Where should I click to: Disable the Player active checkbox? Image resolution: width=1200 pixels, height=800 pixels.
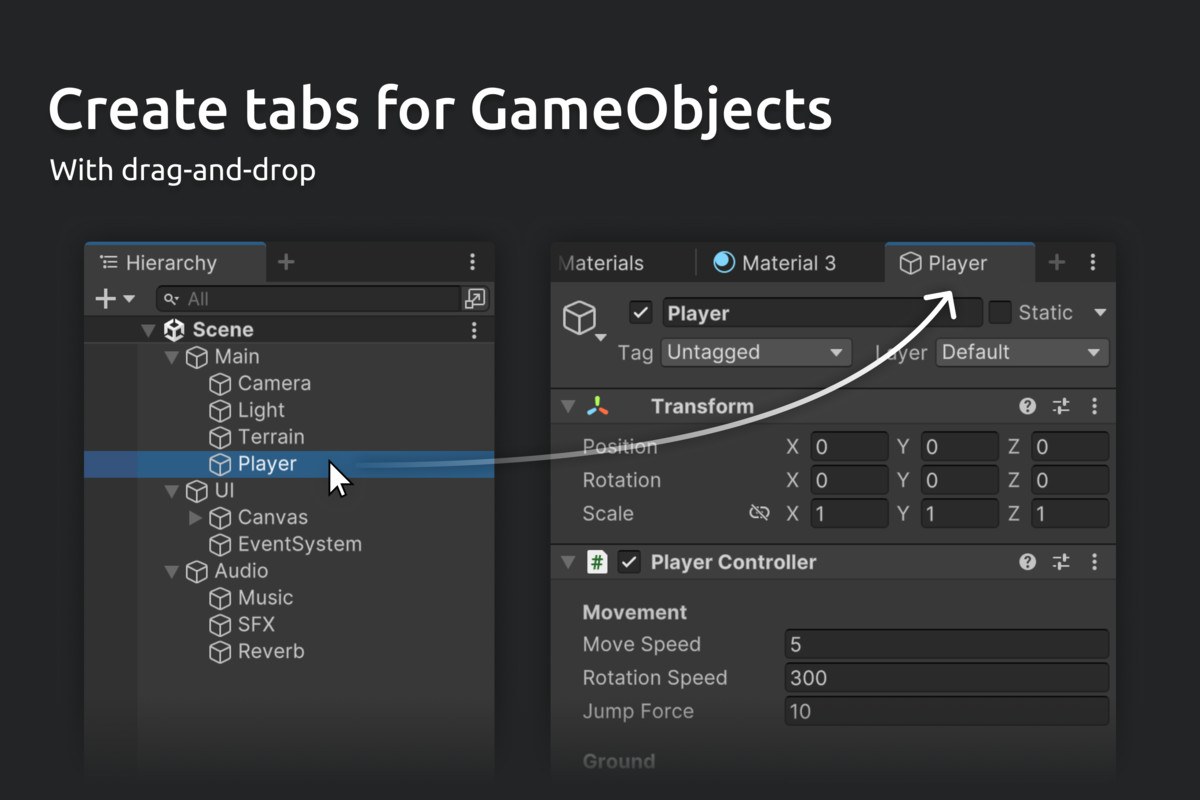pyautogui.click(x=641, y=313)
